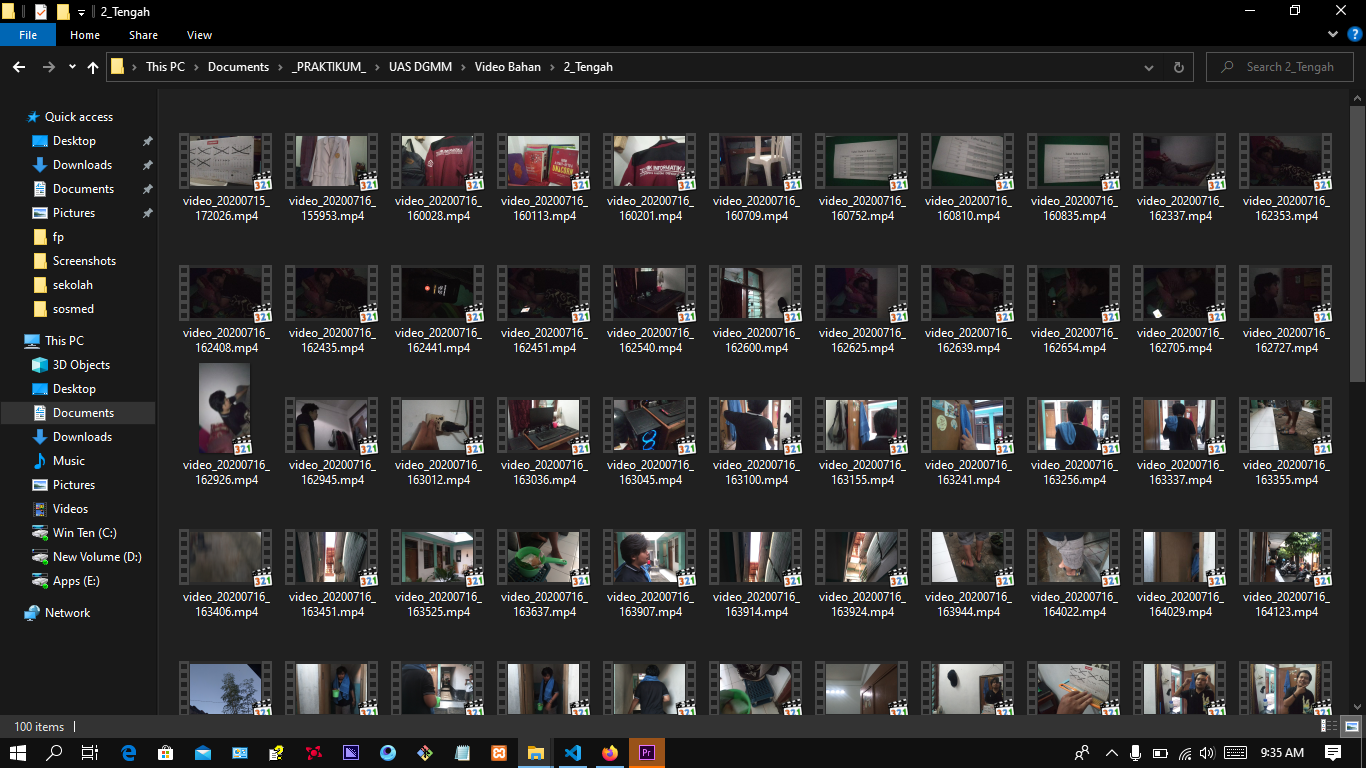Image resolution: width=1366 pixels, height=768 pixels.
Task: Switch to the Share ribbon tab
Action: tap(143, 35)
